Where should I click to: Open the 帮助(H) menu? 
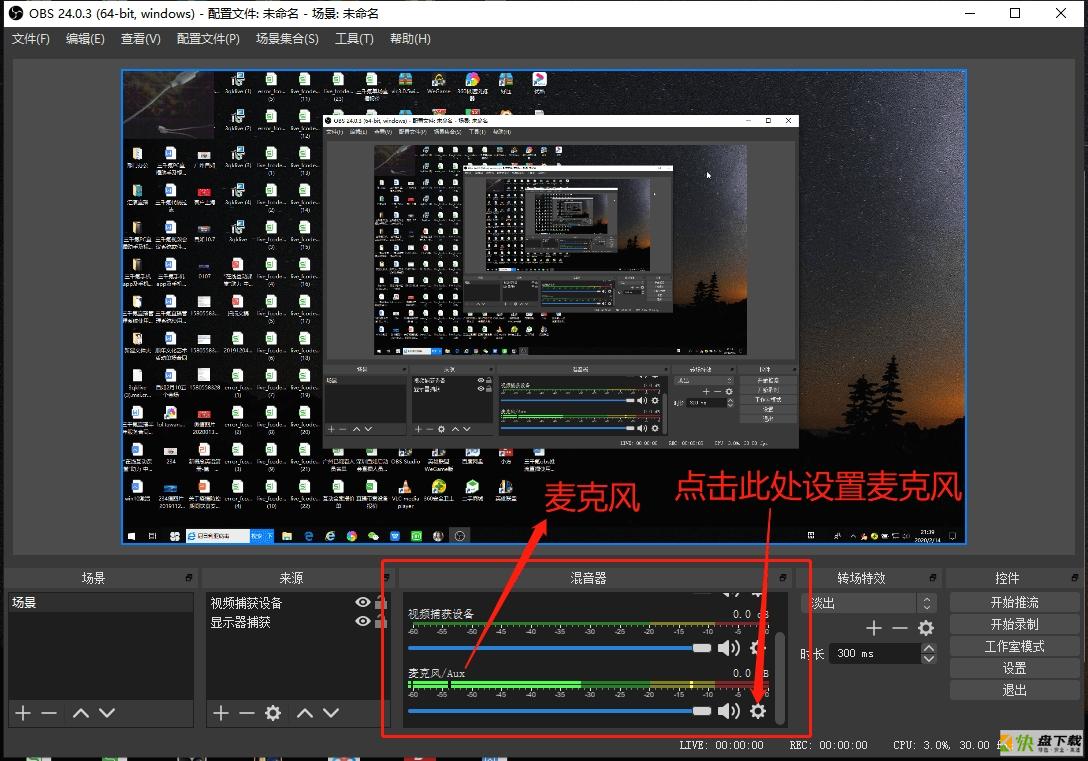pyautogui.click(x=410, y=39)
